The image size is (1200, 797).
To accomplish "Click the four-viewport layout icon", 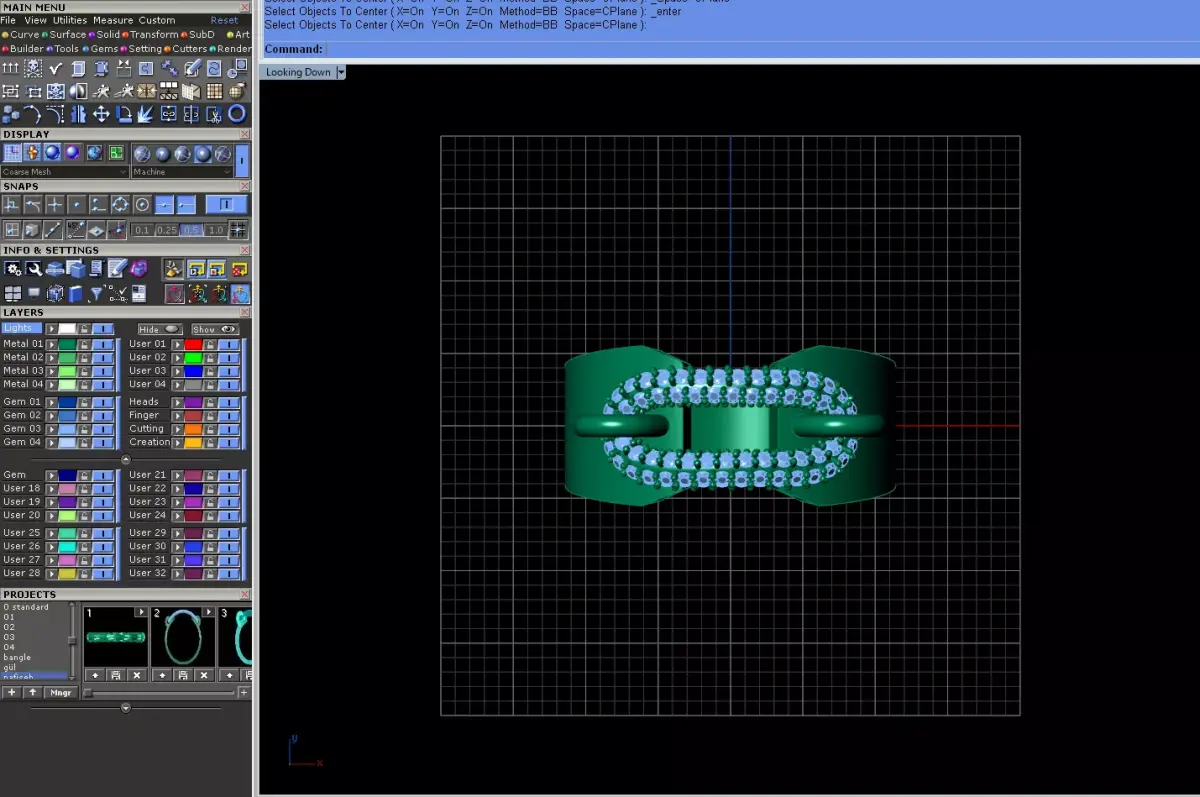I will pos(12,293).
